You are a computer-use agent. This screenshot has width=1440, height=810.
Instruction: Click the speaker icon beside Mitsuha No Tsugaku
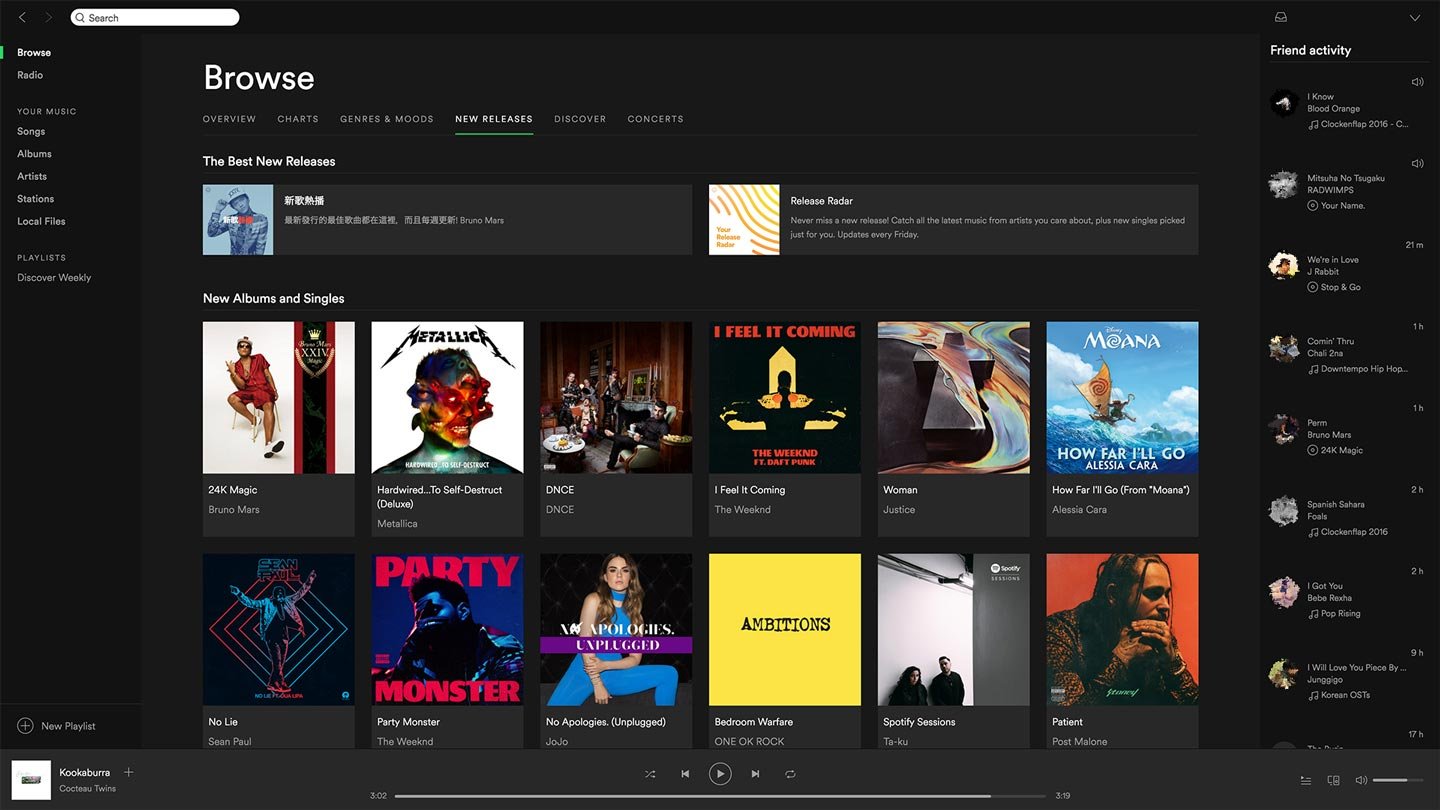1417,163
